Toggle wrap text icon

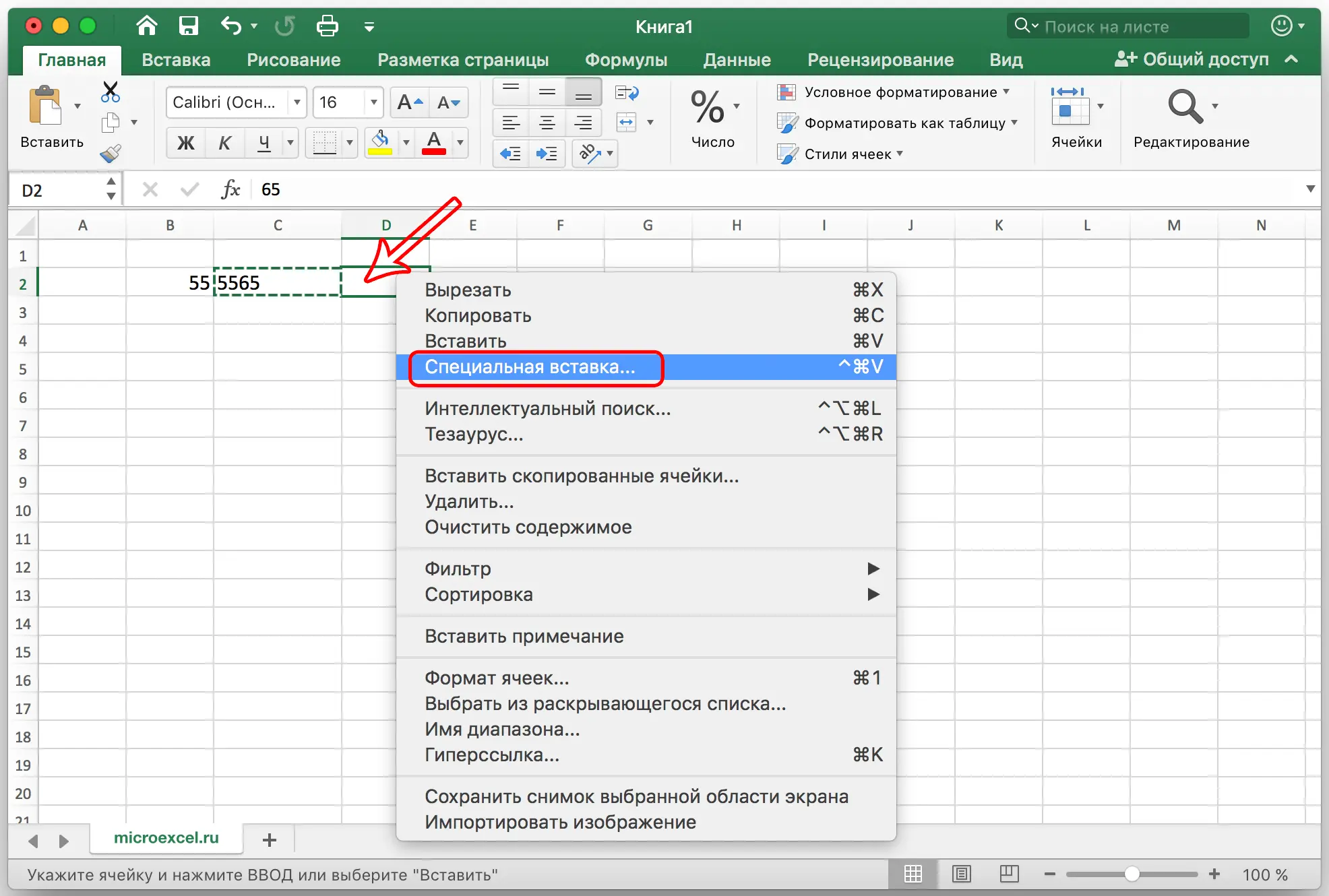tap(627, 92)
